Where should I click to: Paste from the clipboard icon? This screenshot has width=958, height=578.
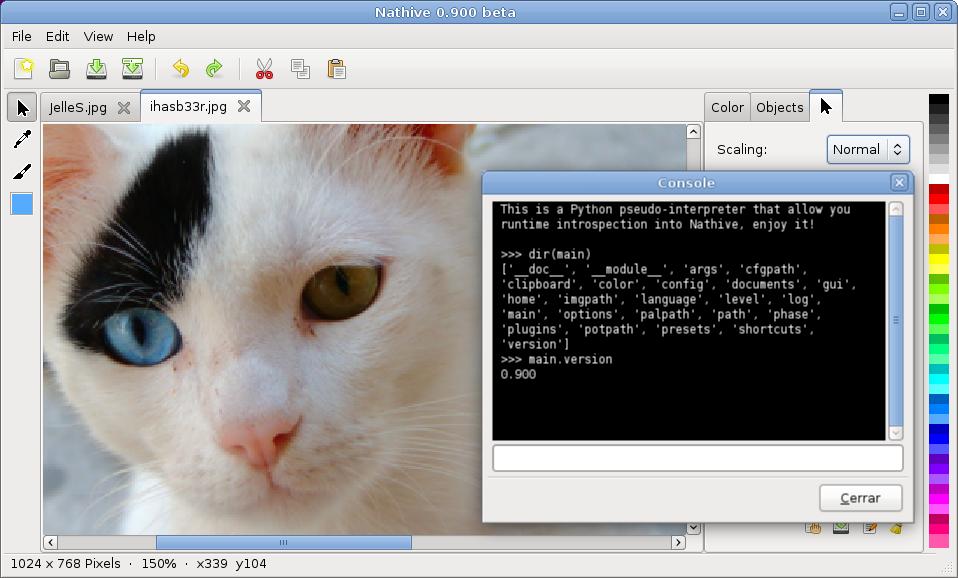[336, 68]
